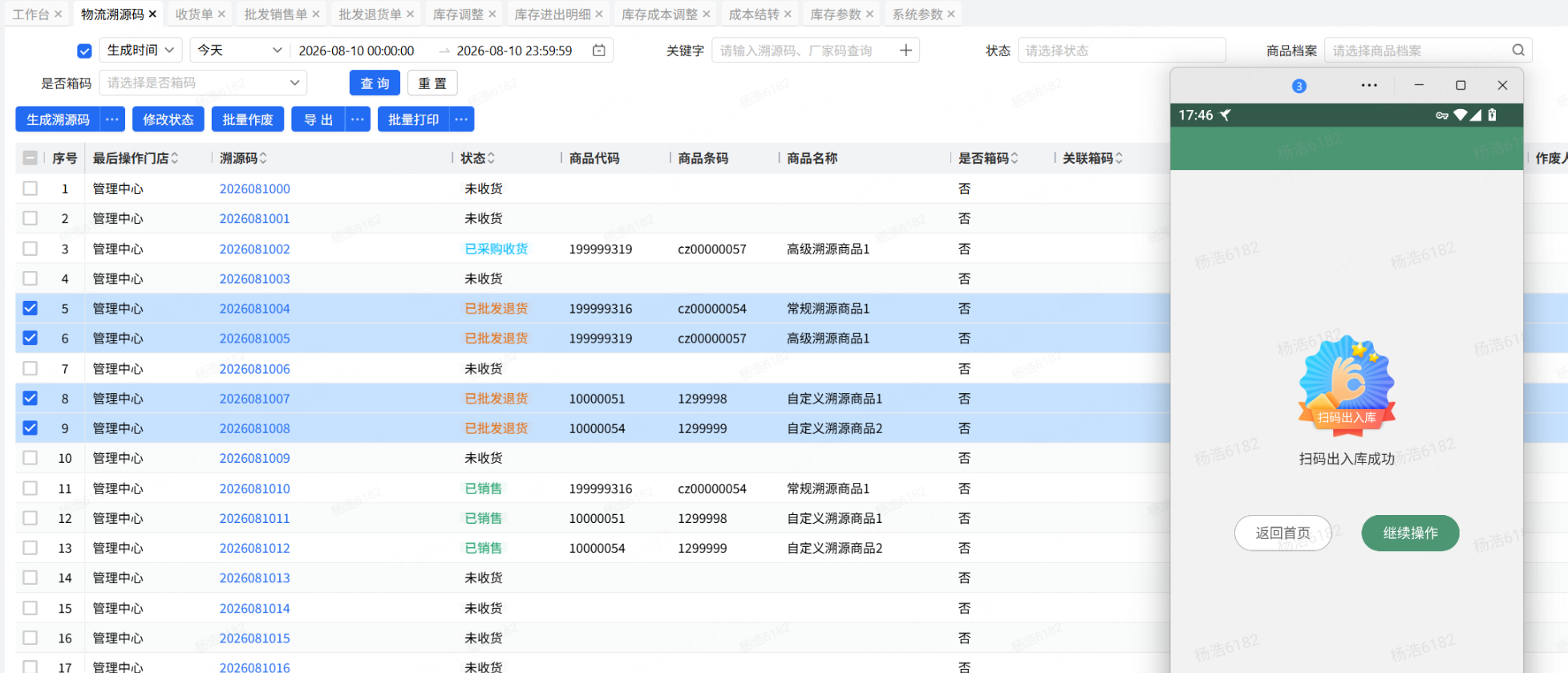Viewport: 1568px width, 673px height.
Task: Click the 查询 button
Action: point(375,83)
